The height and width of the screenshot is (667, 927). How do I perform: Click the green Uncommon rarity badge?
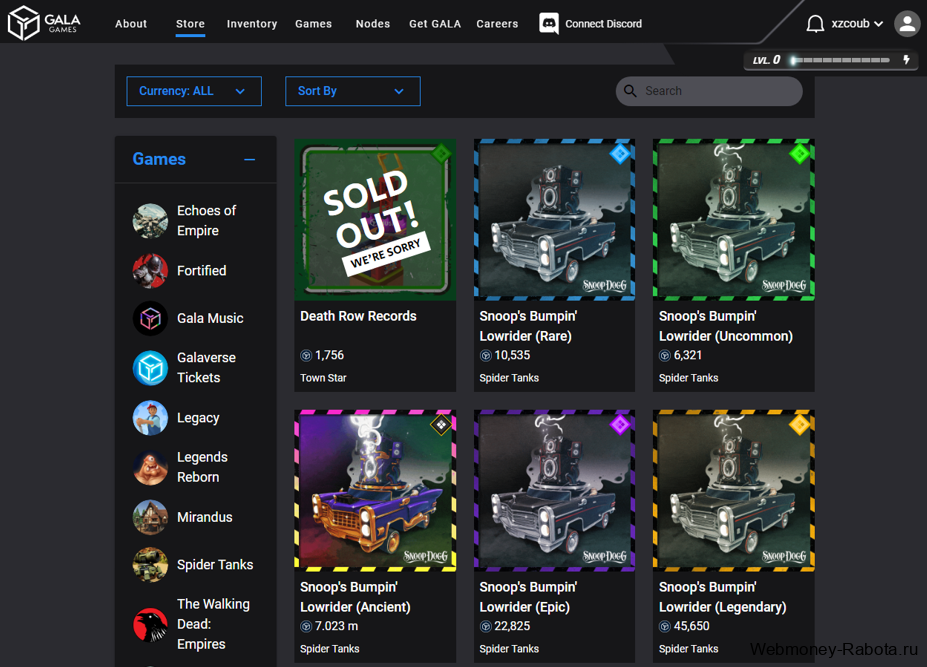coord(799,154)
